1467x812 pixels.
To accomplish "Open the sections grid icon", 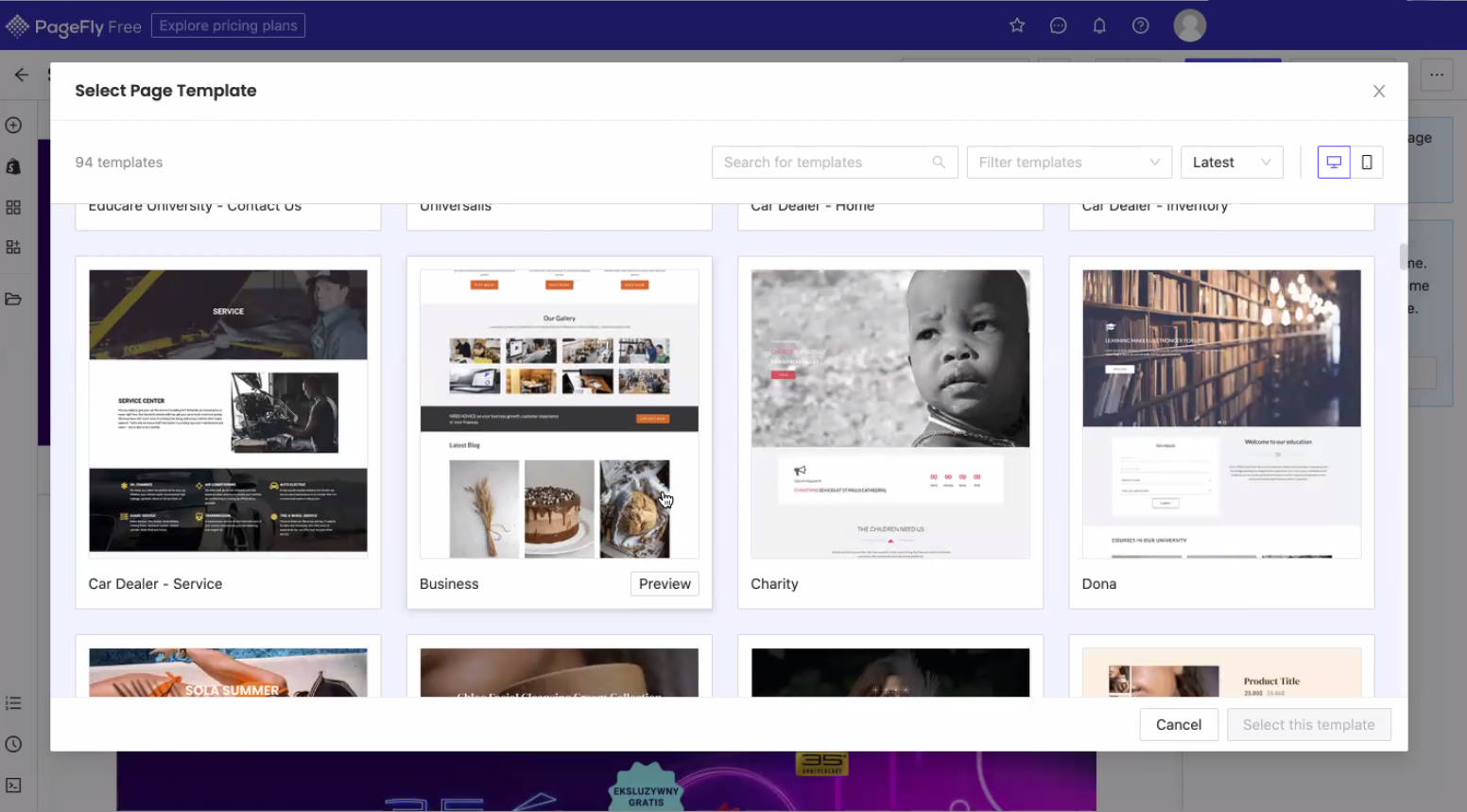I will 13,207.
